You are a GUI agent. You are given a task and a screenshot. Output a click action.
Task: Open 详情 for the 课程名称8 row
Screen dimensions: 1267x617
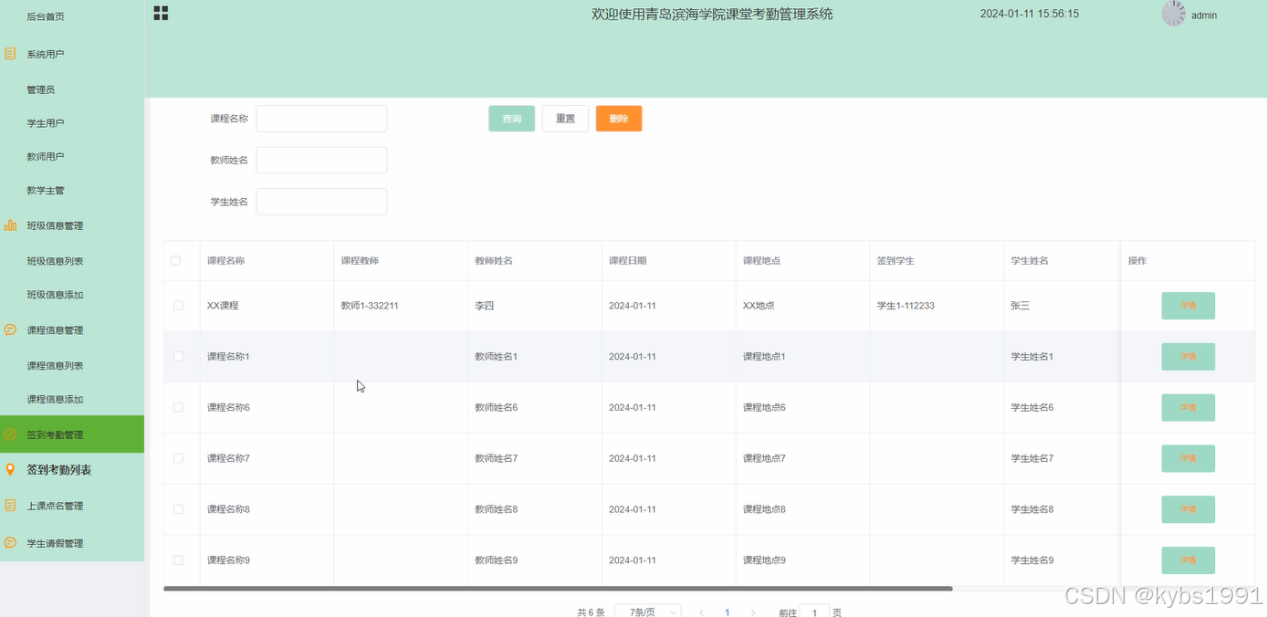coord(1188,509)
